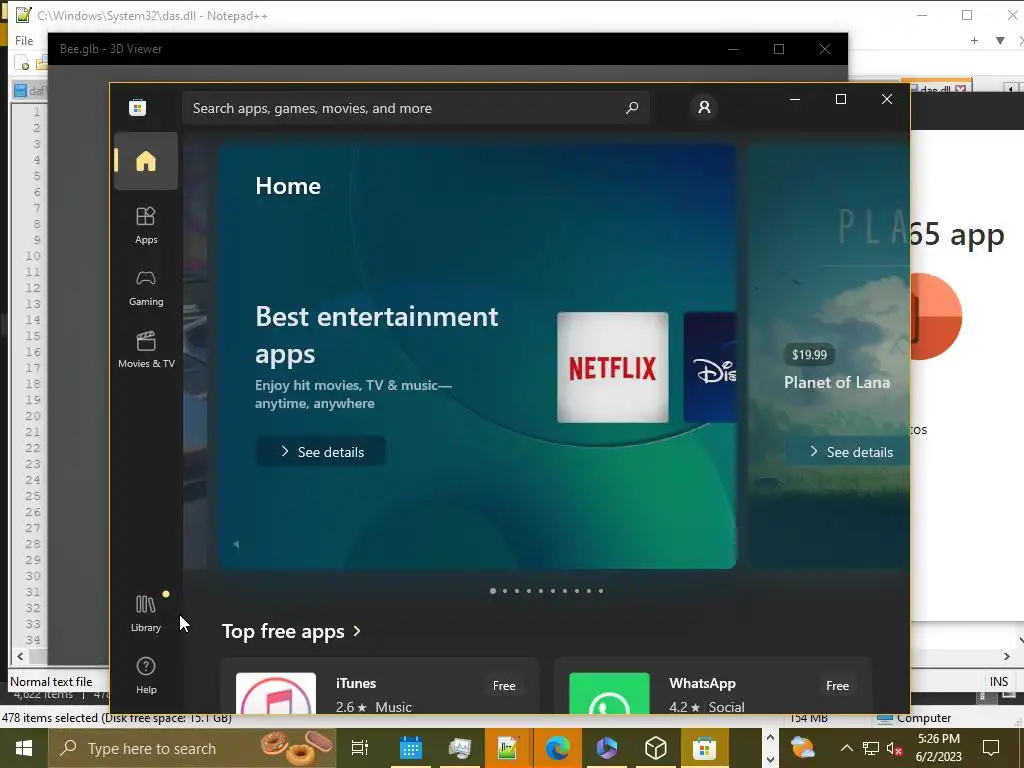Screen dimensions: 1024x768
Task: Click the INS indicator in Notepad++ status bar
Action: (999, 681)
